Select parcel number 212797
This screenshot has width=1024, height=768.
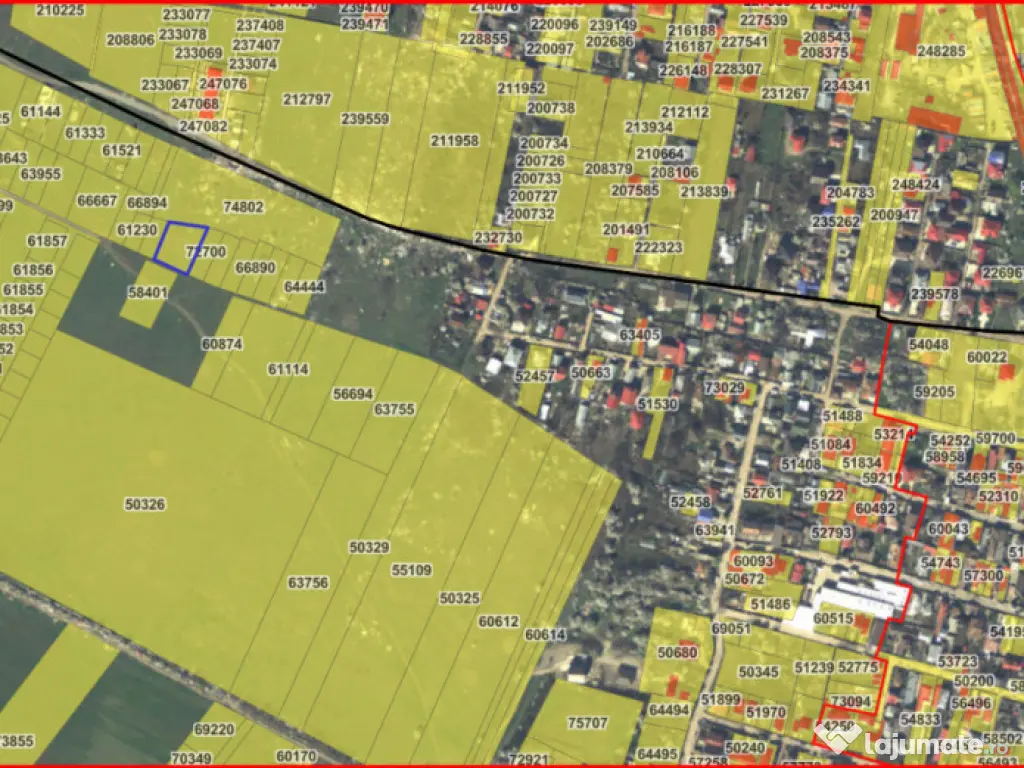coord(307,100)
